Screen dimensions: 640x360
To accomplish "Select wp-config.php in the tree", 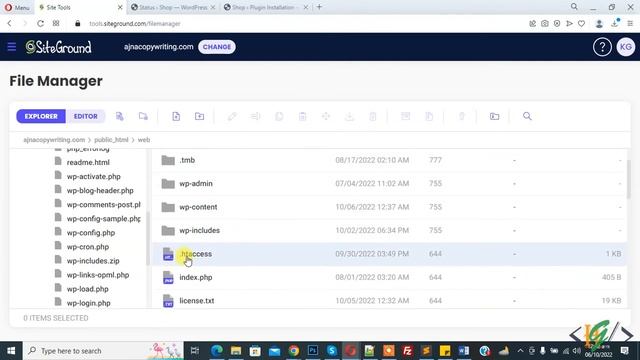I will point(91,233).
